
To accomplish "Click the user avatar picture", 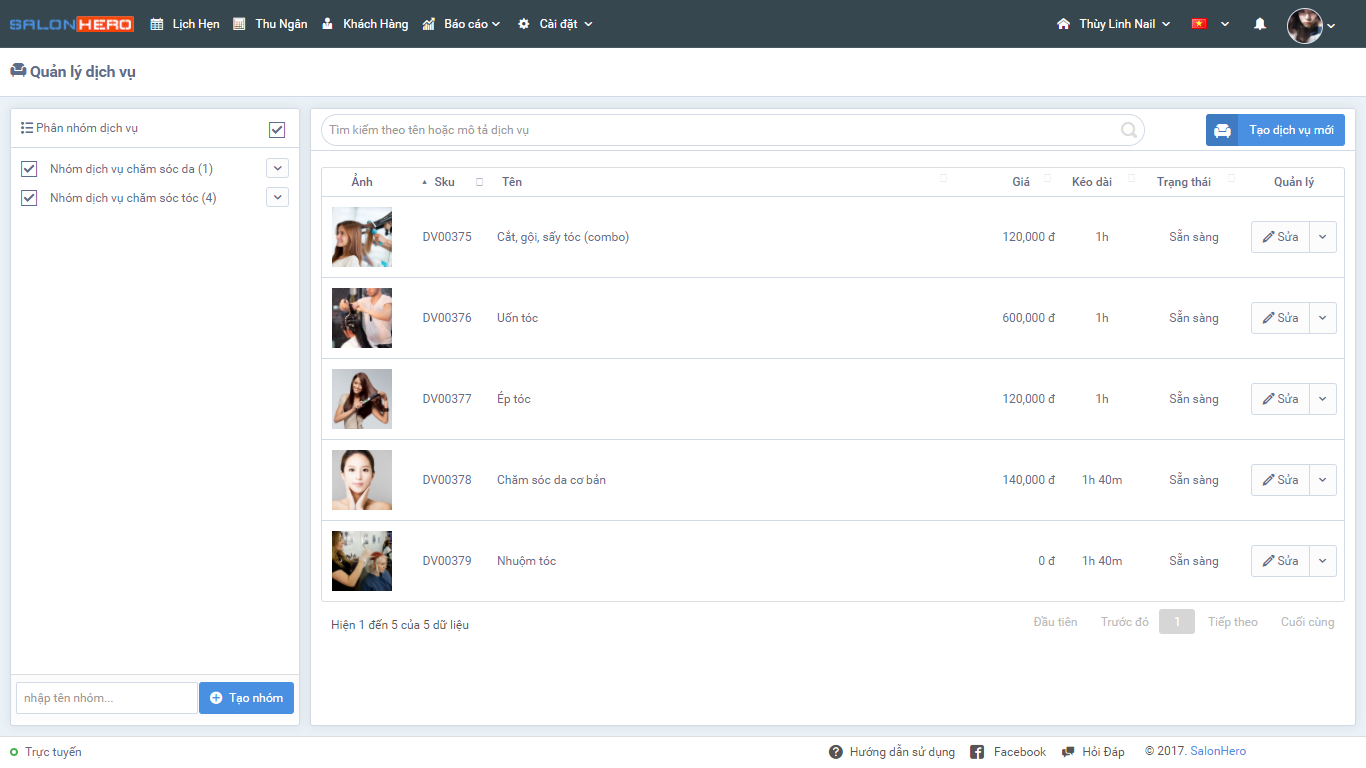I will pos(1305,26).
